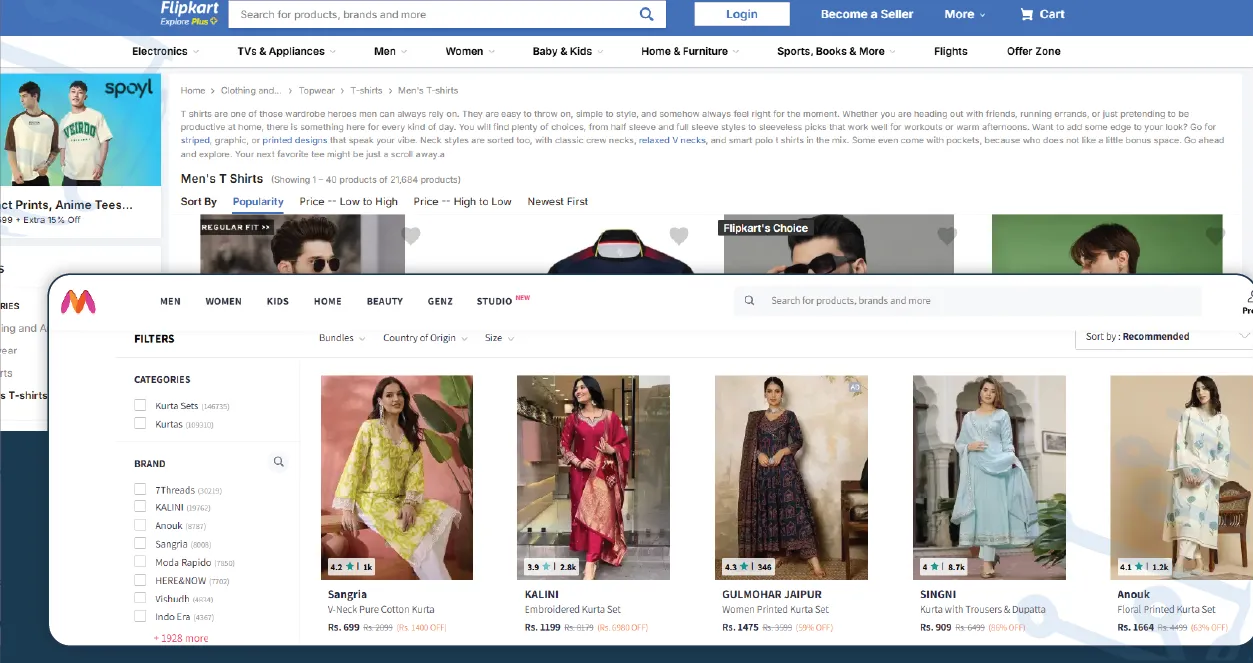Click the Flipkart Explore Plus logo

[x=186, y=14]
